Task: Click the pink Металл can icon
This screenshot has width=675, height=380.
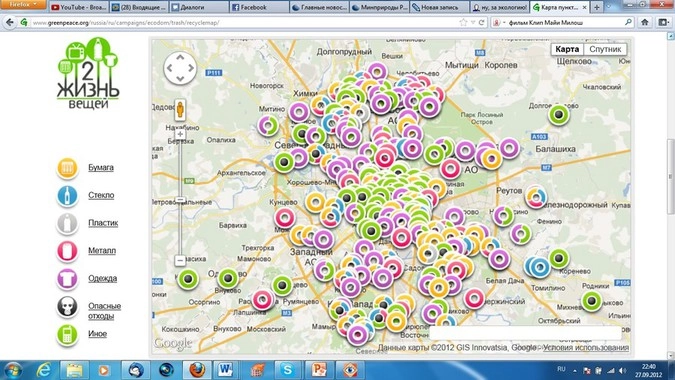Action: [67, 251]
